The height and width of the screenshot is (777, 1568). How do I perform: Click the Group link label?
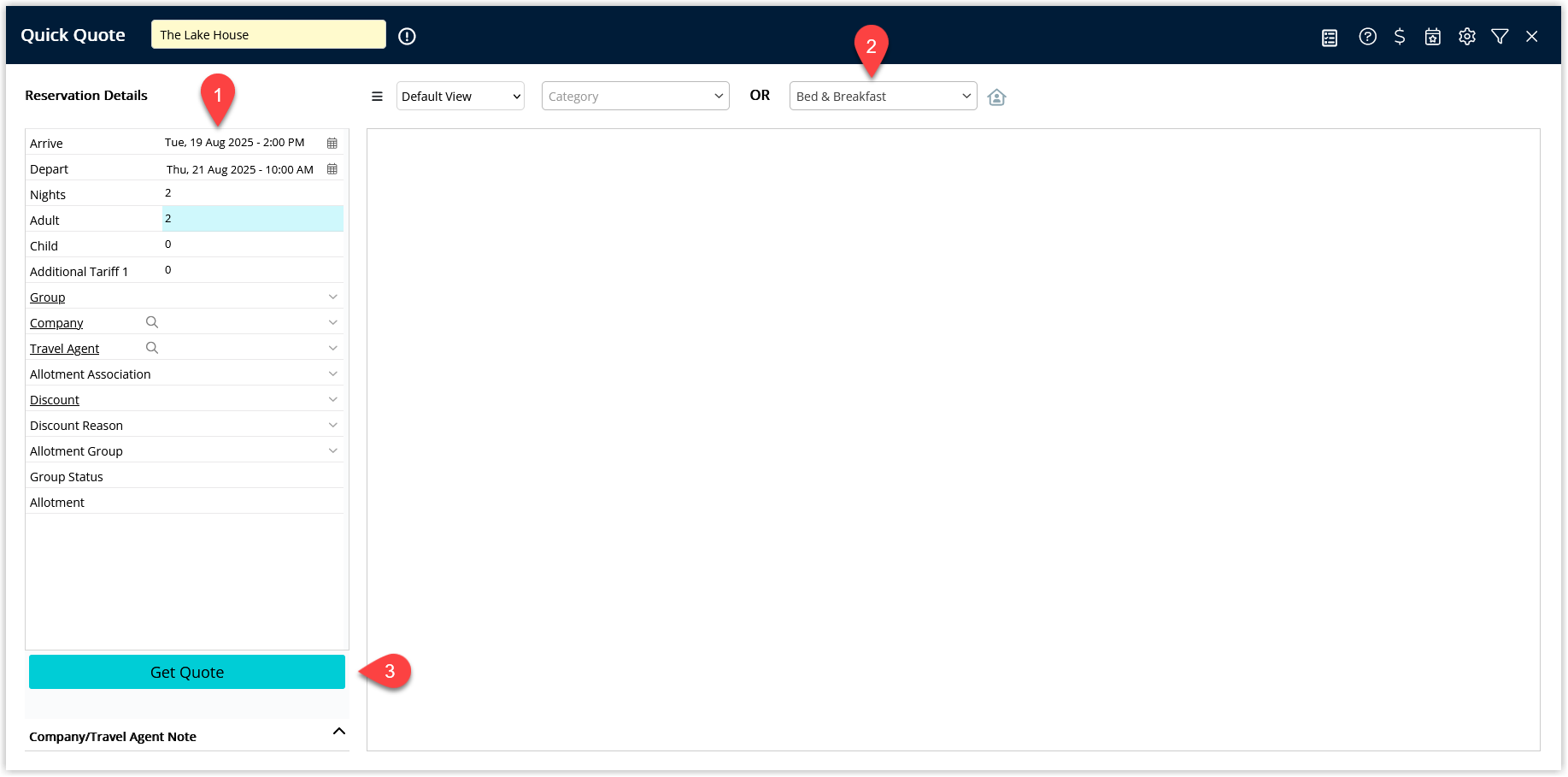click(48, 297)
